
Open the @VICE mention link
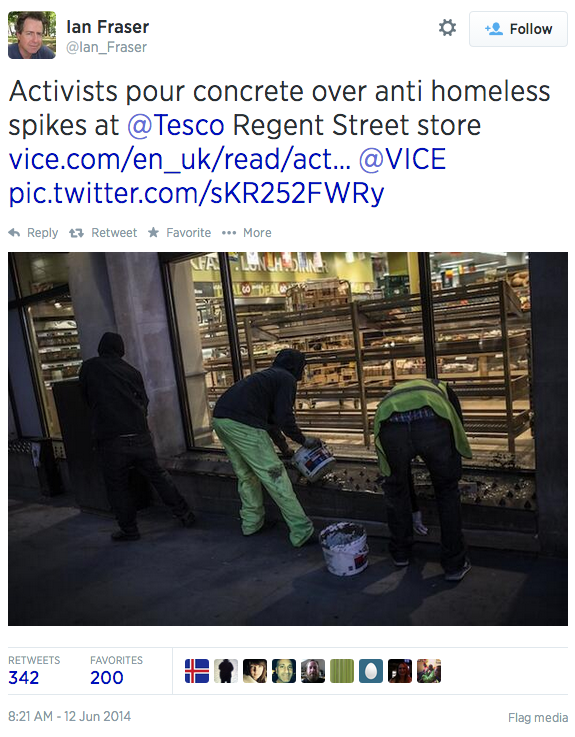click(402, 159)
